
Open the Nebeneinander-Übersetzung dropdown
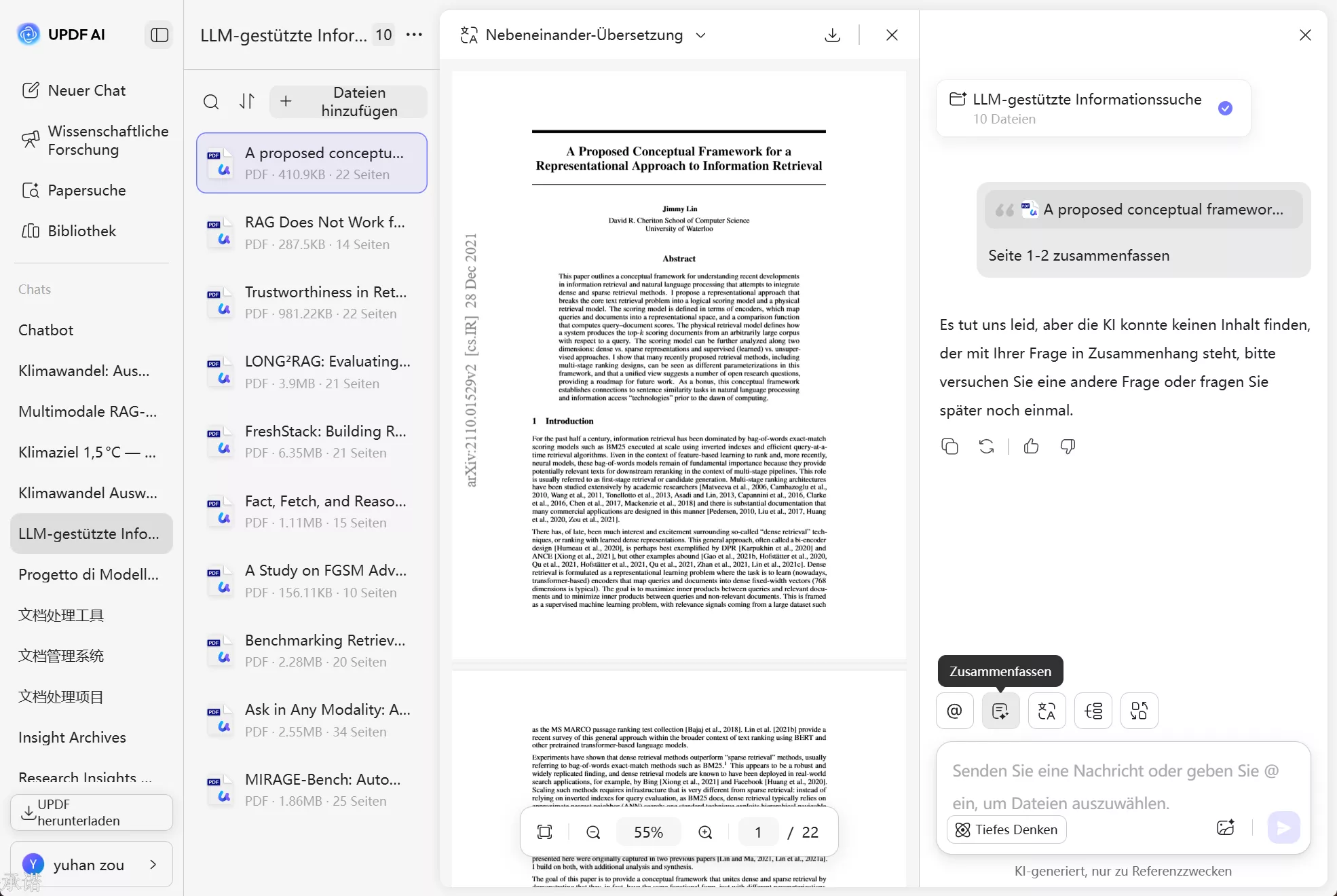[x=701, y=35]
